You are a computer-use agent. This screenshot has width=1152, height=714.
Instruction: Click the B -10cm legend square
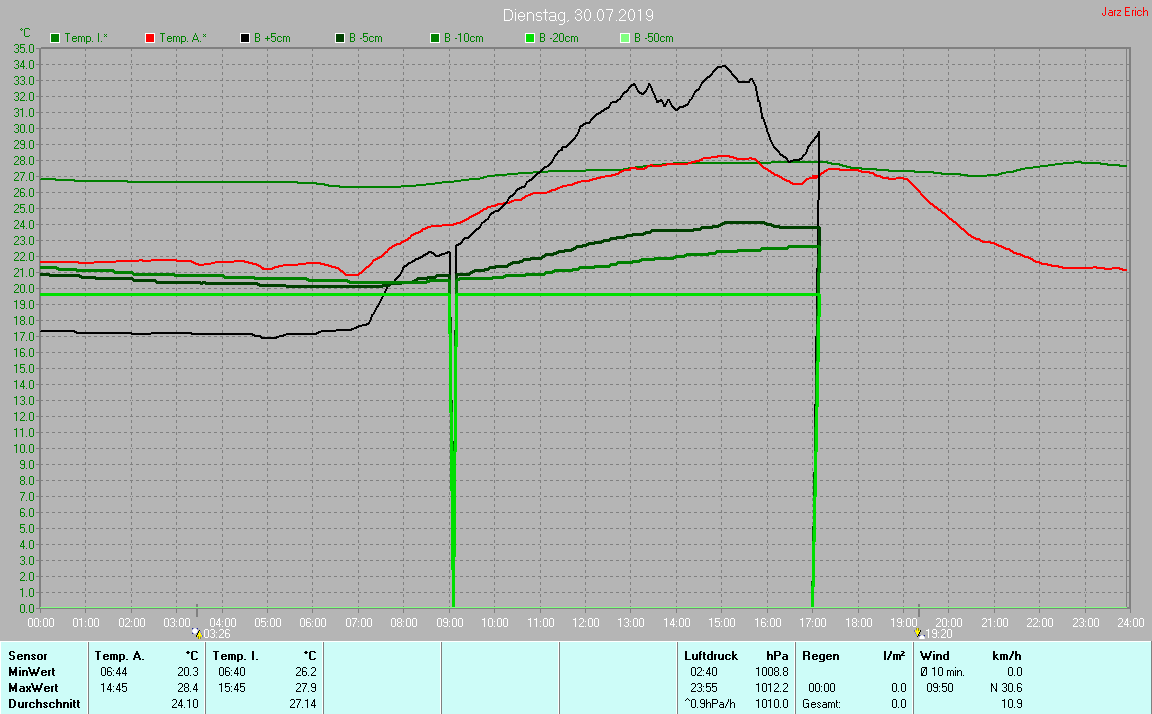coord(435,38)
